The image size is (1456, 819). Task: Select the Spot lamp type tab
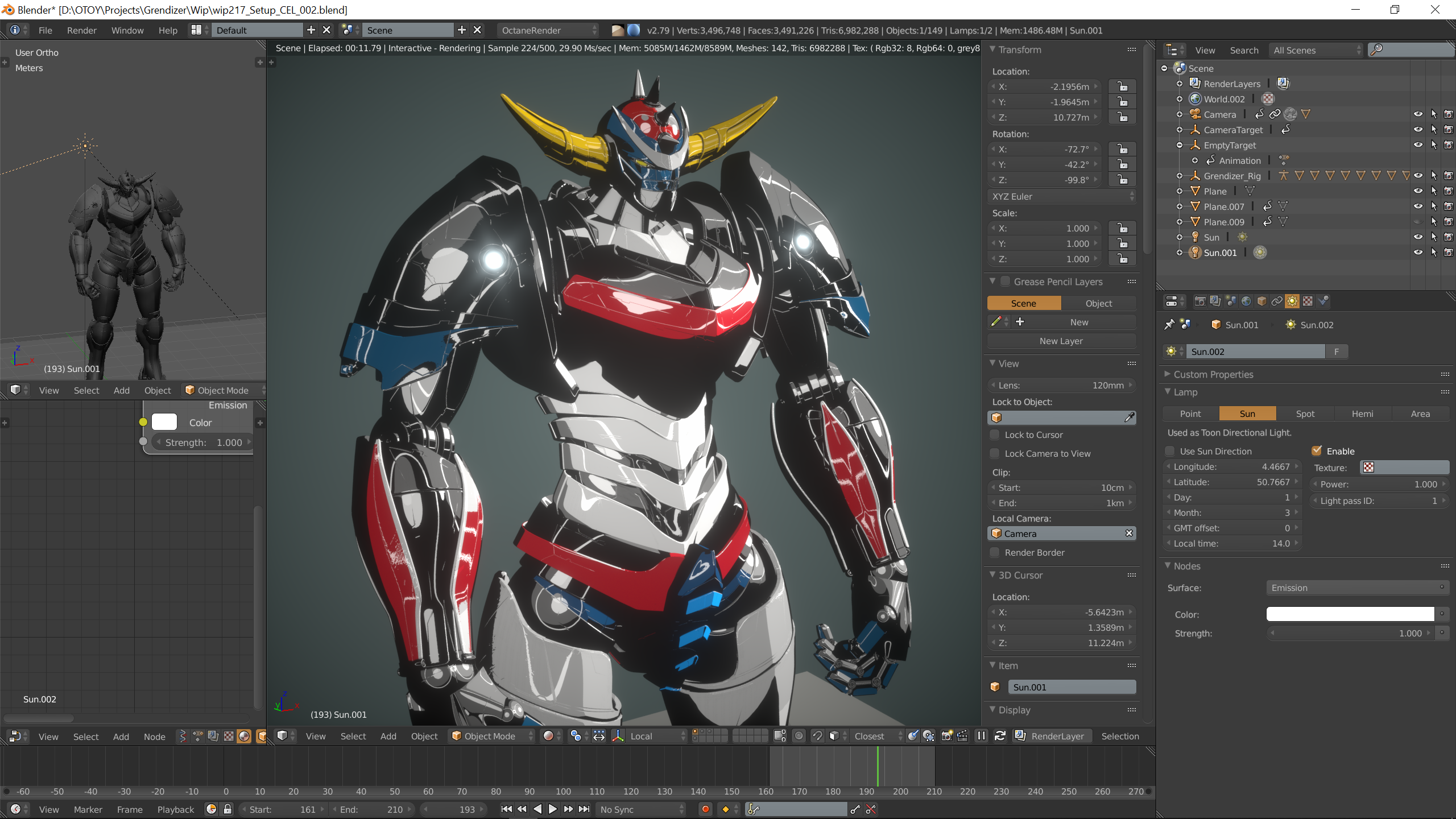pyautogui.click(x=1305, y=413)
